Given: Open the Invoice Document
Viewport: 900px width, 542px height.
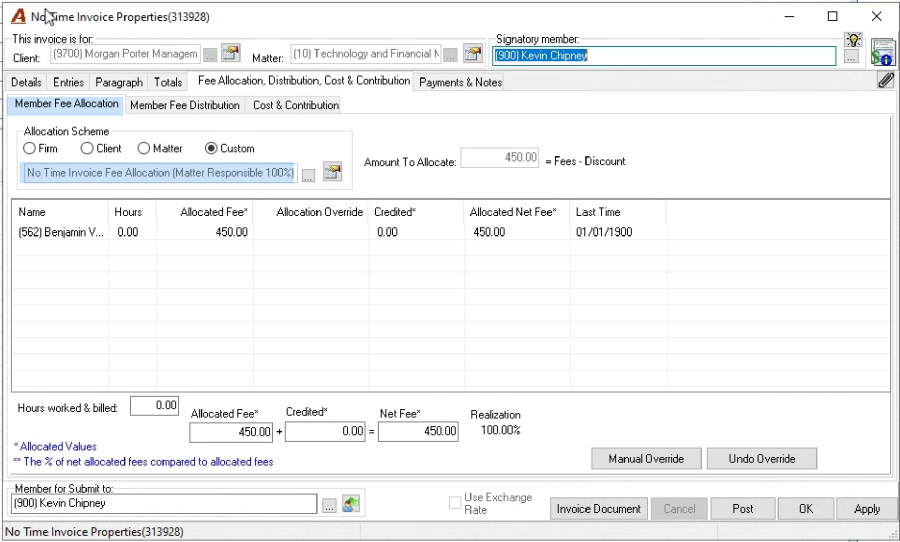Looking at the screenshot, I should [x=599, y=509].
